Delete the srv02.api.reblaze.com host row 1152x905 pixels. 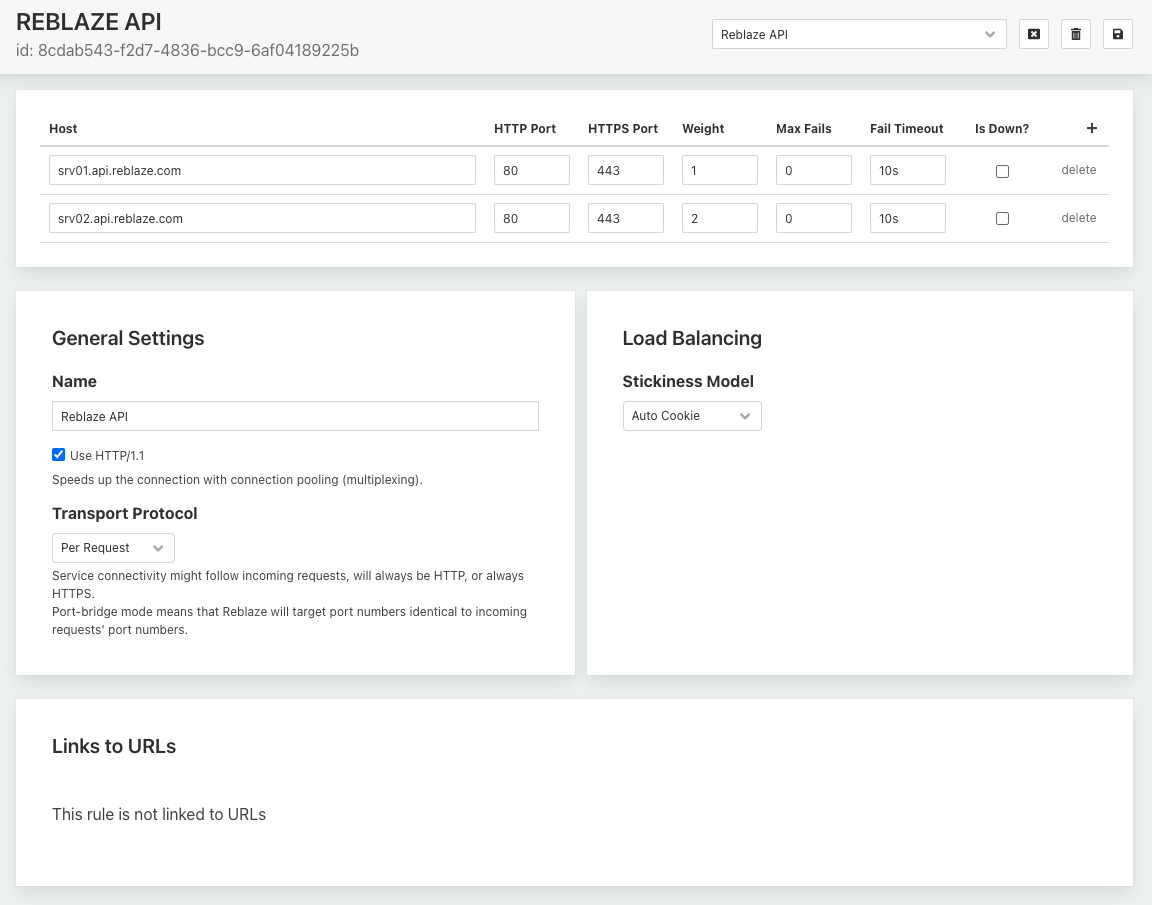1078,218
